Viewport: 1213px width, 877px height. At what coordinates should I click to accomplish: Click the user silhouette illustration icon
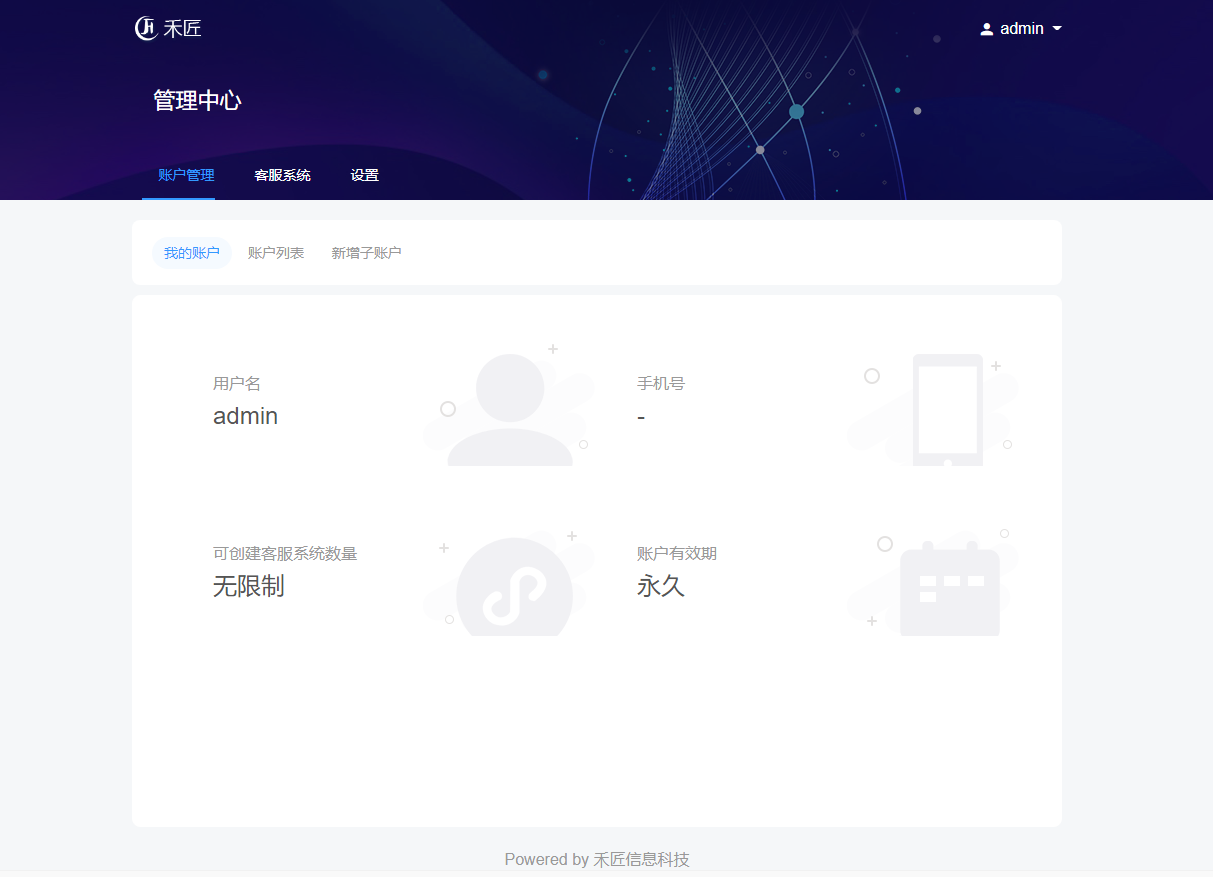click(510, 408)
